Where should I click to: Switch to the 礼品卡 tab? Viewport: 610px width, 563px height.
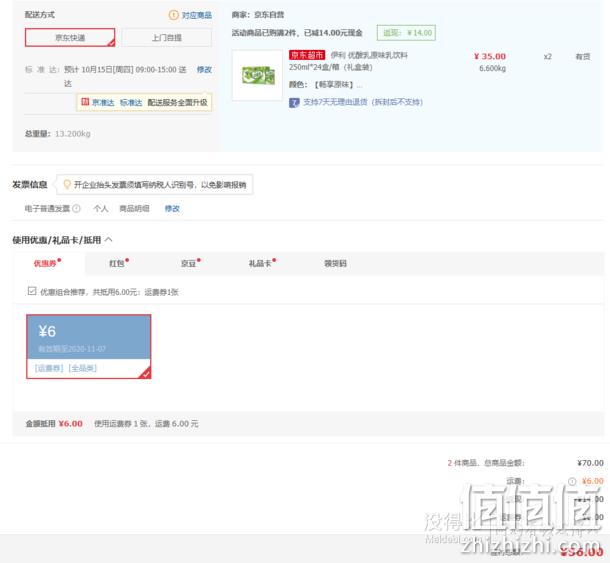pyautogui.click(x=260, y=263)
